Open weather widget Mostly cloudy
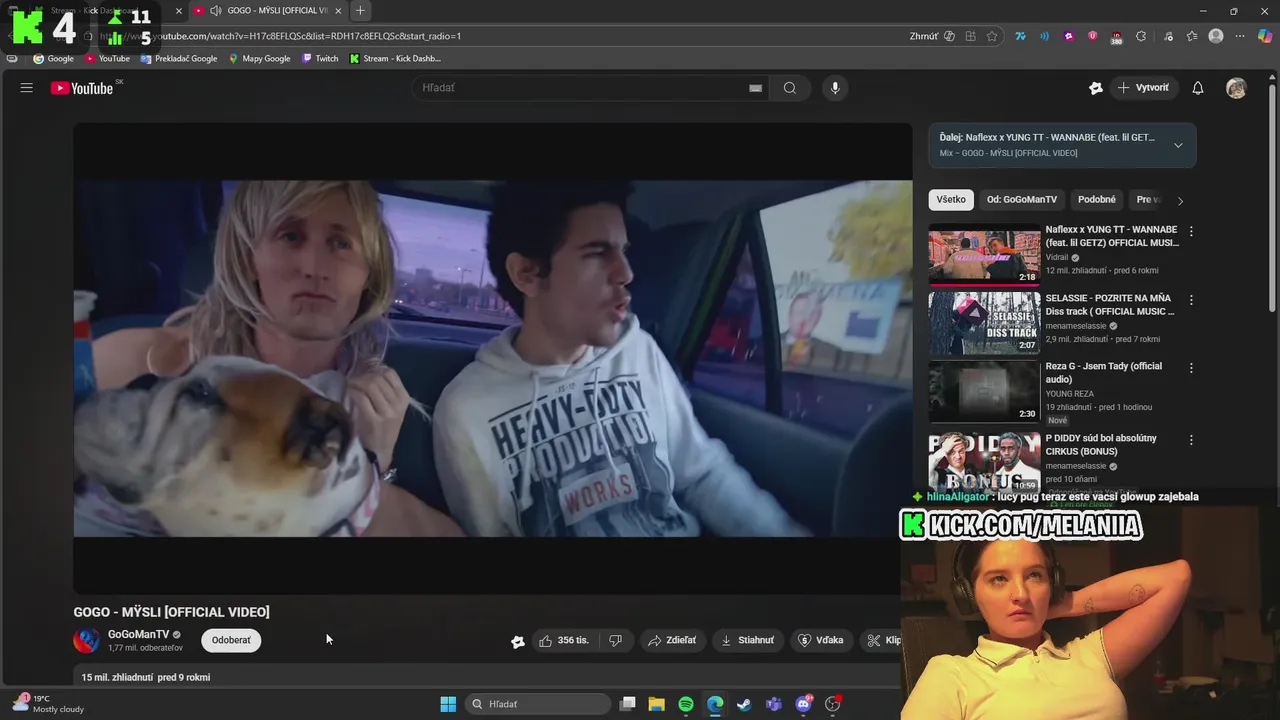 point(48,704)
